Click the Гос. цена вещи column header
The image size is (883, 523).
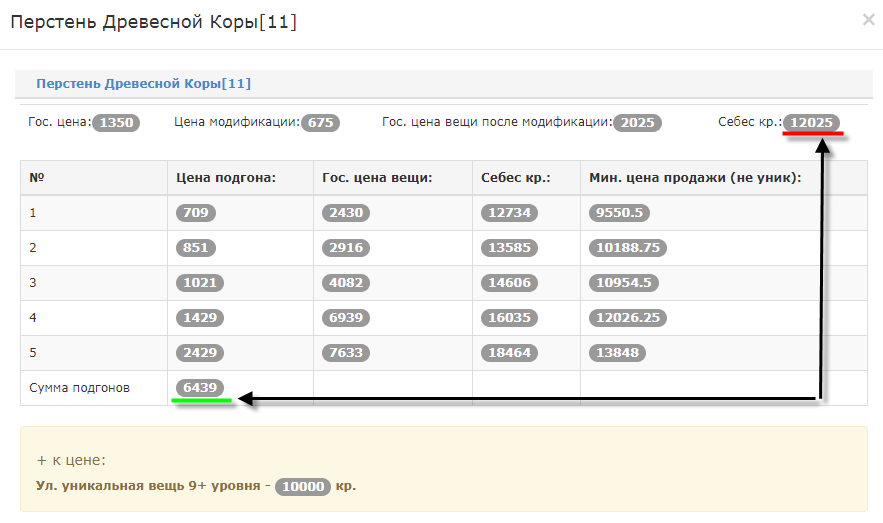coord(376,177)
